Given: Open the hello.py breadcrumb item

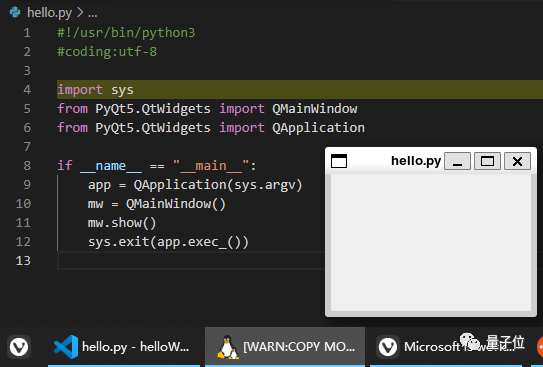Looking at the screenshot, I should pyautogui.click(x=50, y=13).
